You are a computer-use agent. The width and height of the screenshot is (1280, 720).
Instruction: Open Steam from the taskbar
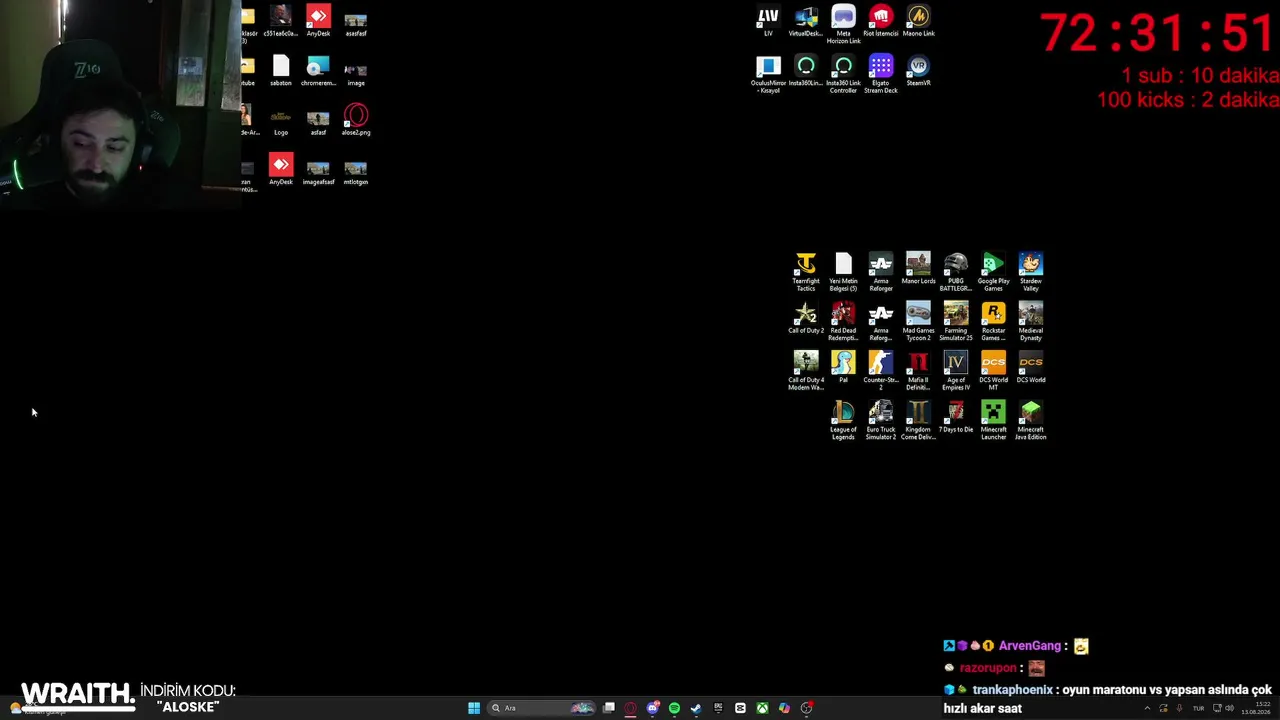(x=696, y=708)
